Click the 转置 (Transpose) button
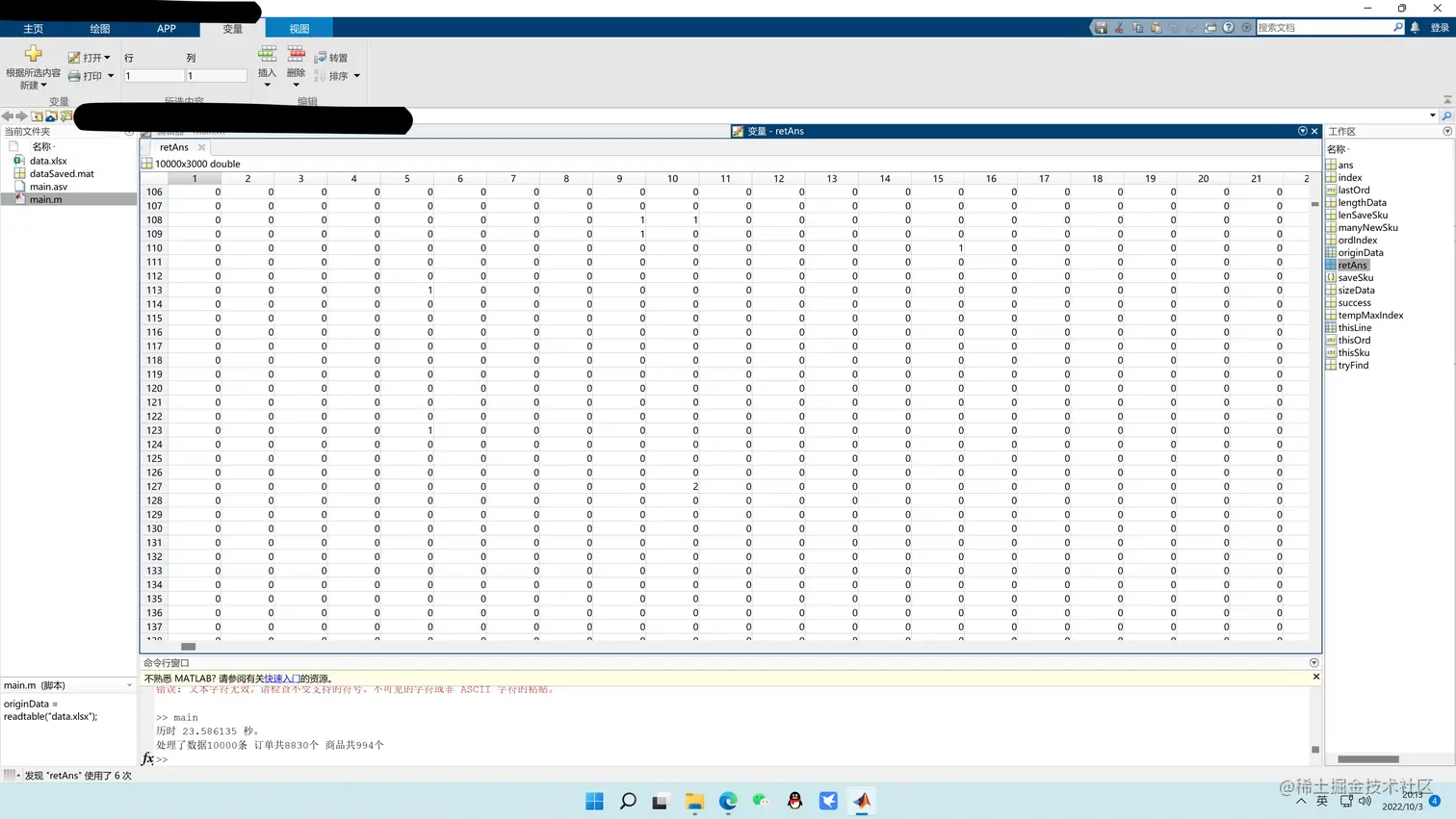Viewport: 1456px width, 819px height. point(331,58)
